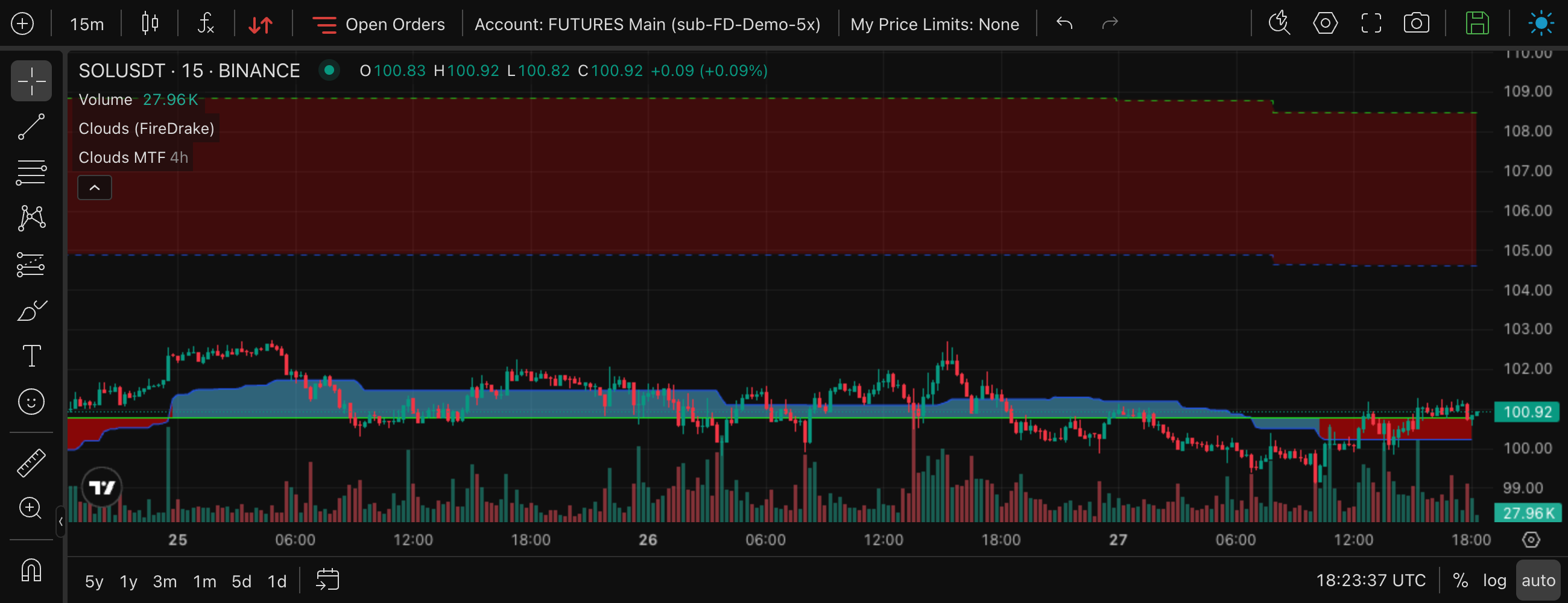The image size is (1568, 603).
Task: Switch to the 3m date range
Action: pyautogui.click(x=165, y=581)
